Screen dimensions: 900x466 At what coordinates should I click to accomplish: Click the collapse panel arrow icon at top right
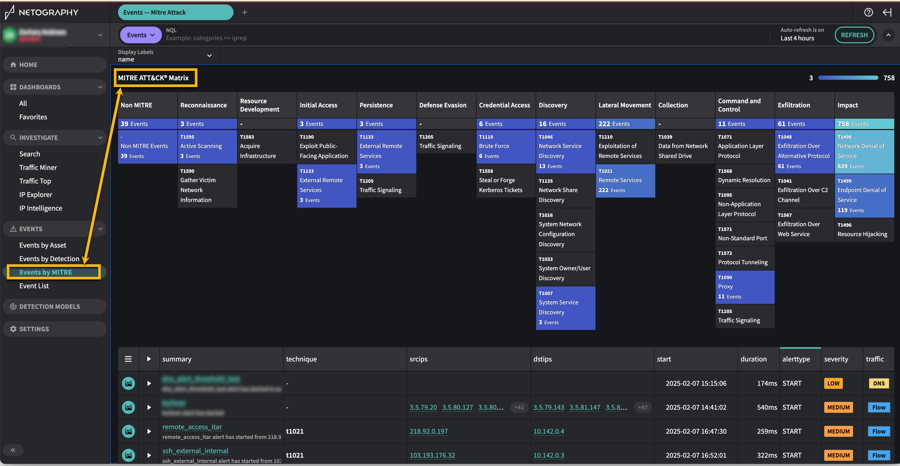click(x=886, y=13)
